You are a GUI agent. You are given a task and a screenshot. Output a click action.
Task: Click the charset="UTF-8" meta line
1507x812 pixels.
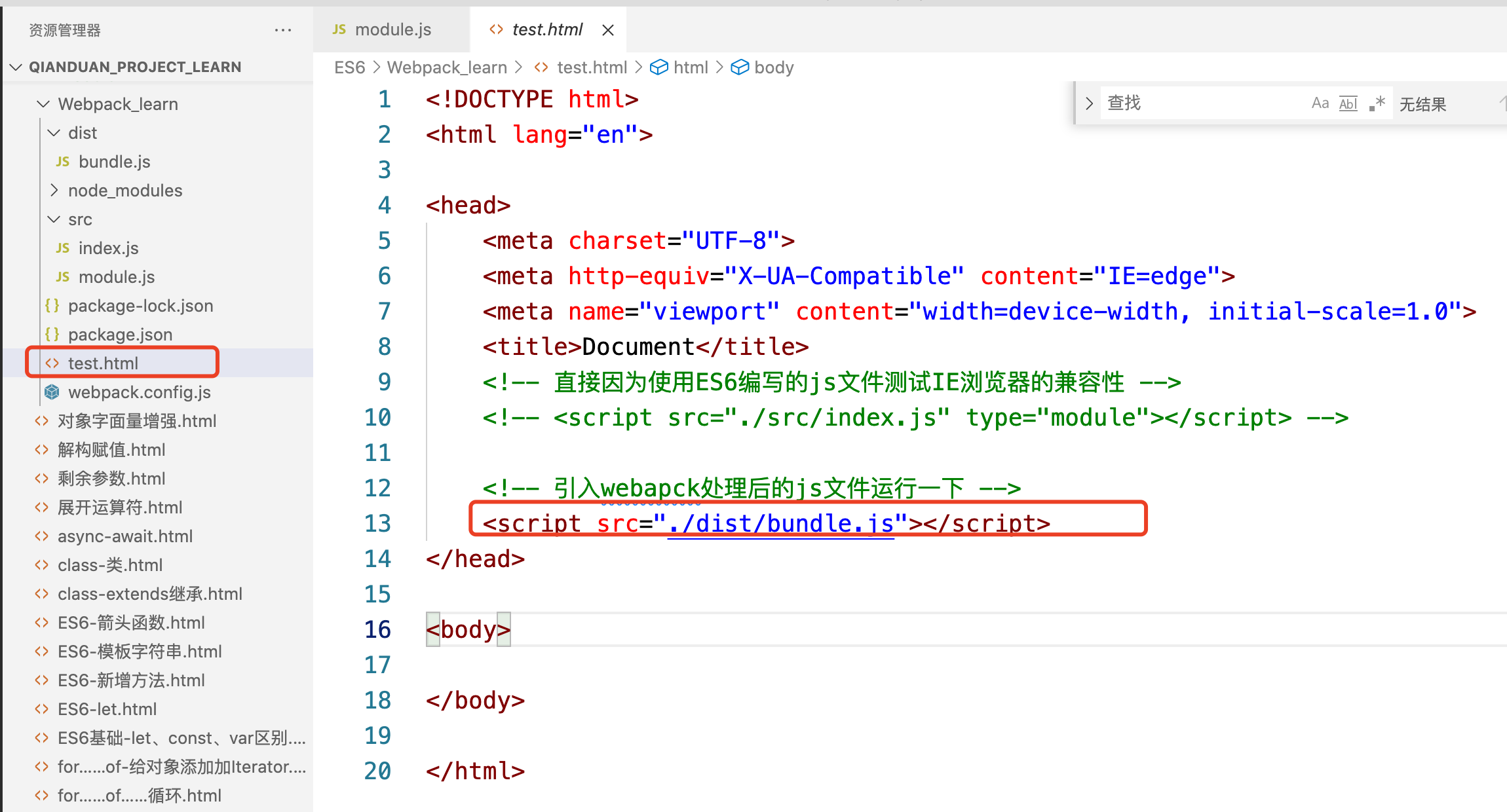(x=639, y=241)
